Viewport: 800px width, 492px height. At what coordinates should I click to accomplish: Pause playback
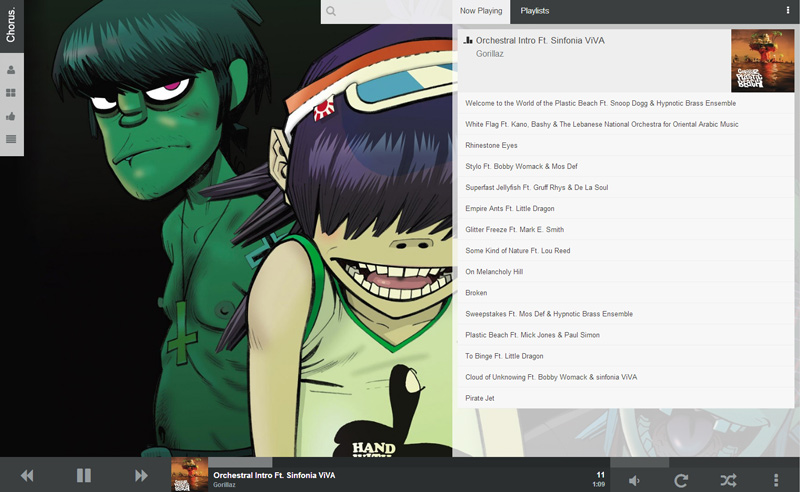[84, 476]
